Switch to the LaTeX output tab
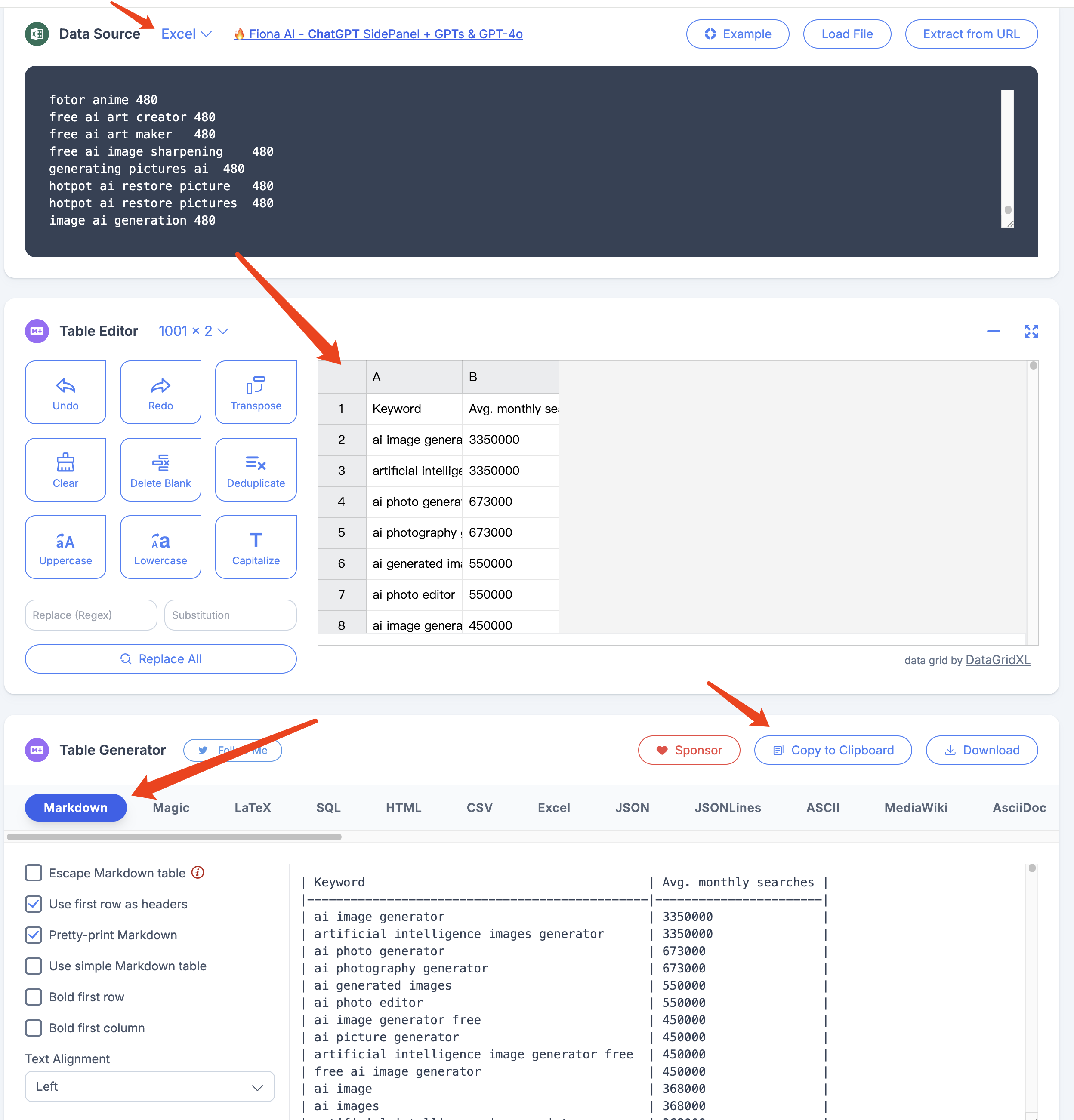 (x=253, y=807)
